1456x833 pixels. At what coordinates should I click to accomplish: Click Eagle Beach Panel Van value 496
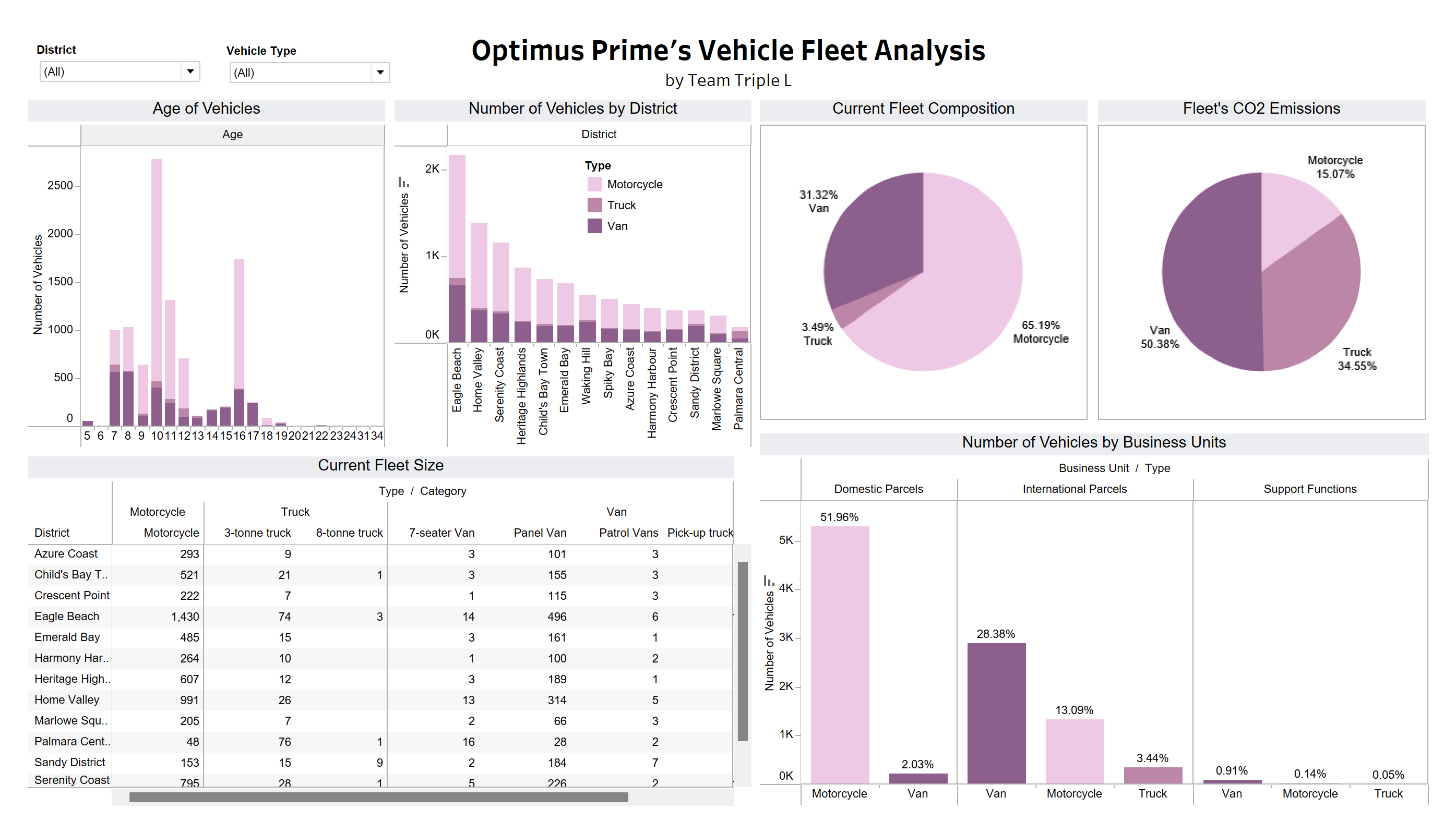[556, 616]
